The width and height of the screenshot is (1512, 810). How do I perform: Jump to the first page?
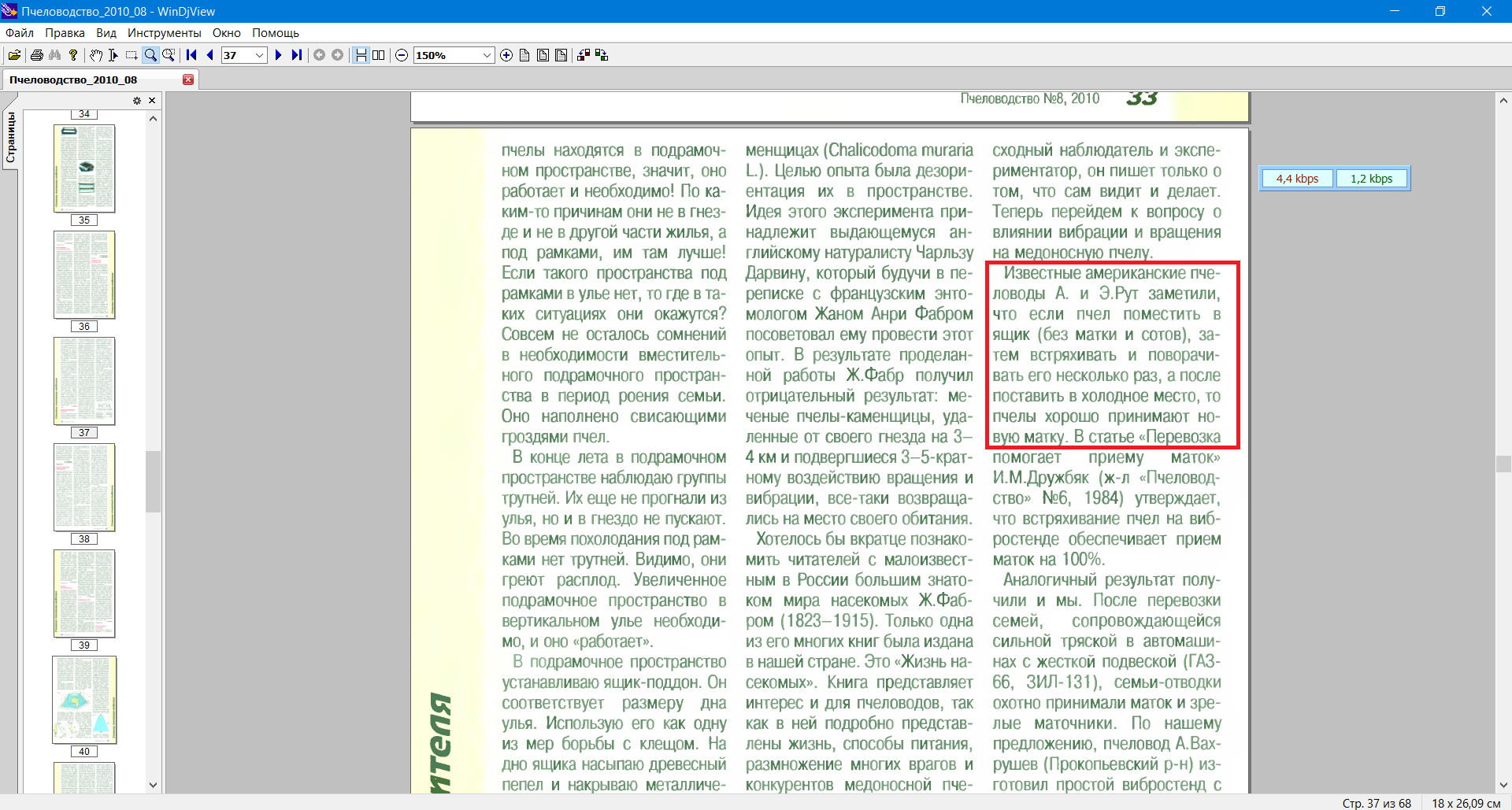click(191, 55)
